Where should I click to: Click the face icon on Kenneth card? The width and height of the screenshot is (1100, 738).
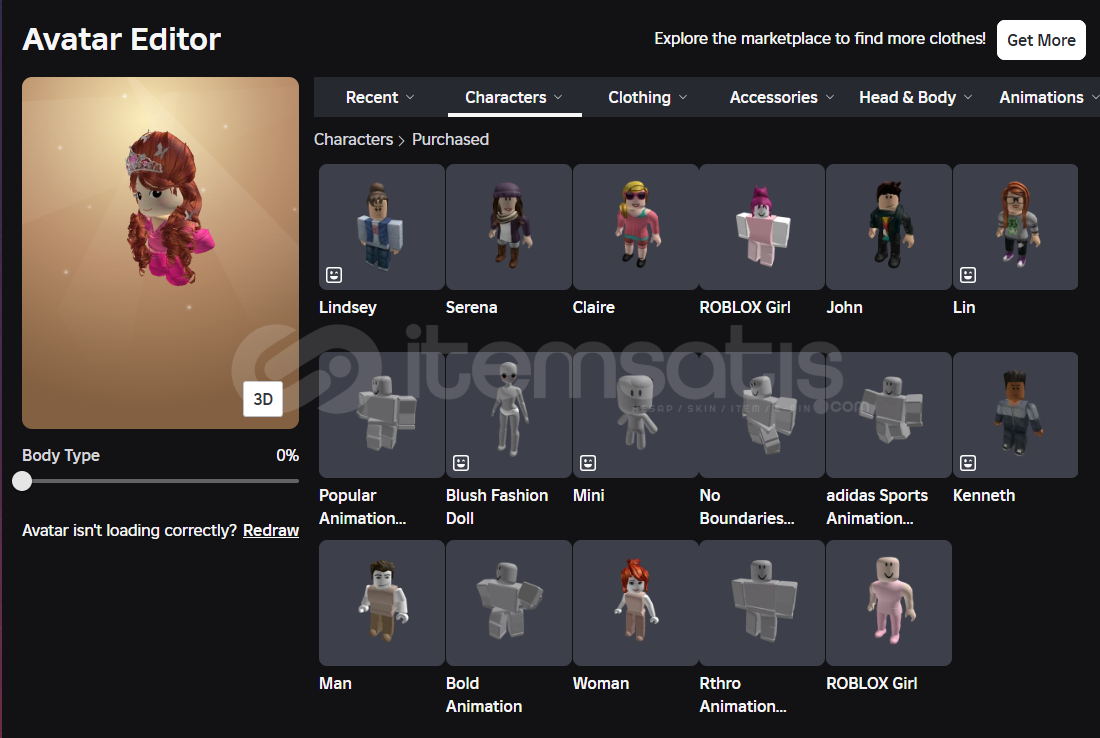point(968,463)
